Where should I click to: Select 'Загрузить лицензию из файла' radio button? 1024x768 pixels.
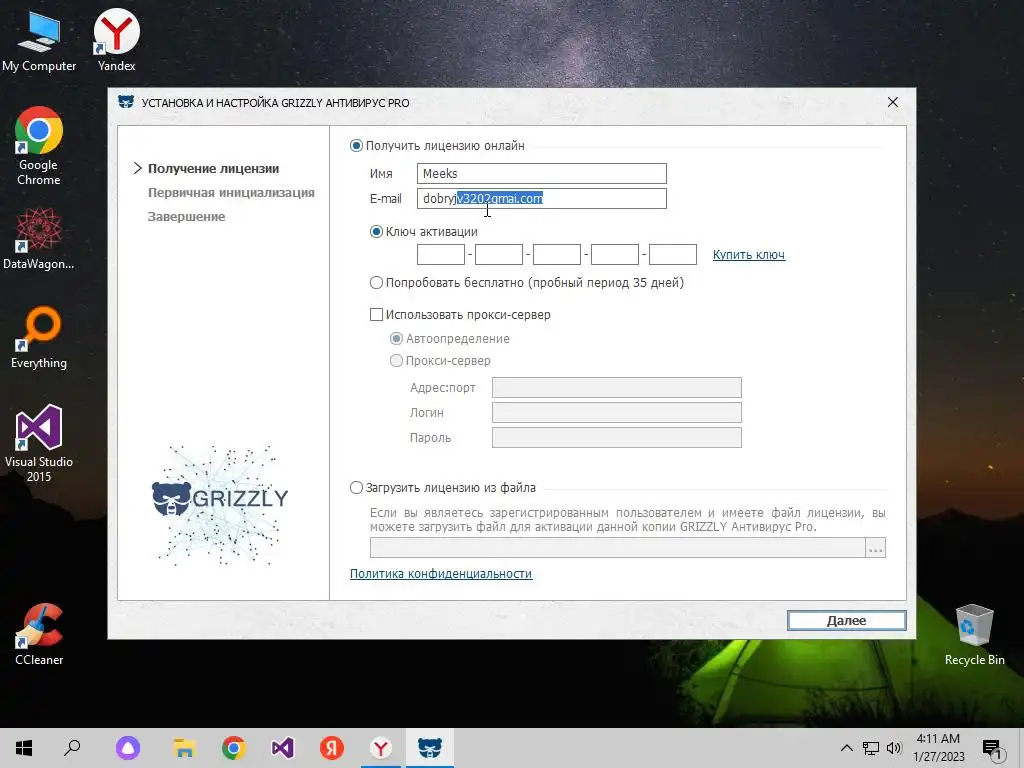(x=356, y=488)
